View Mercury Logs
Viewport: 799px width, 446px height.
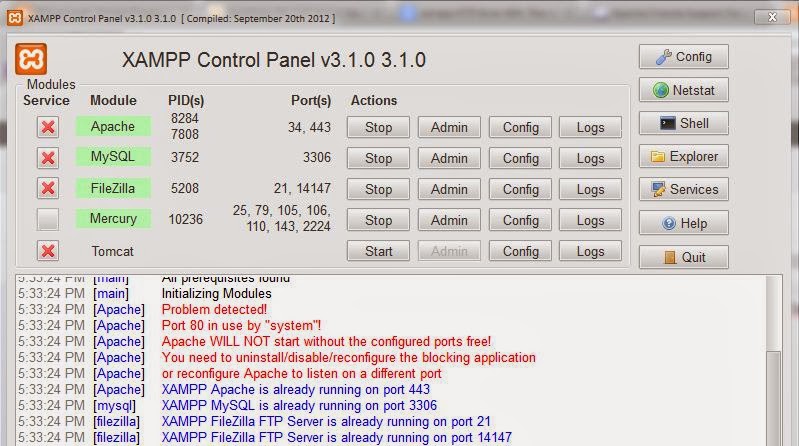click(x=591, y=220)
